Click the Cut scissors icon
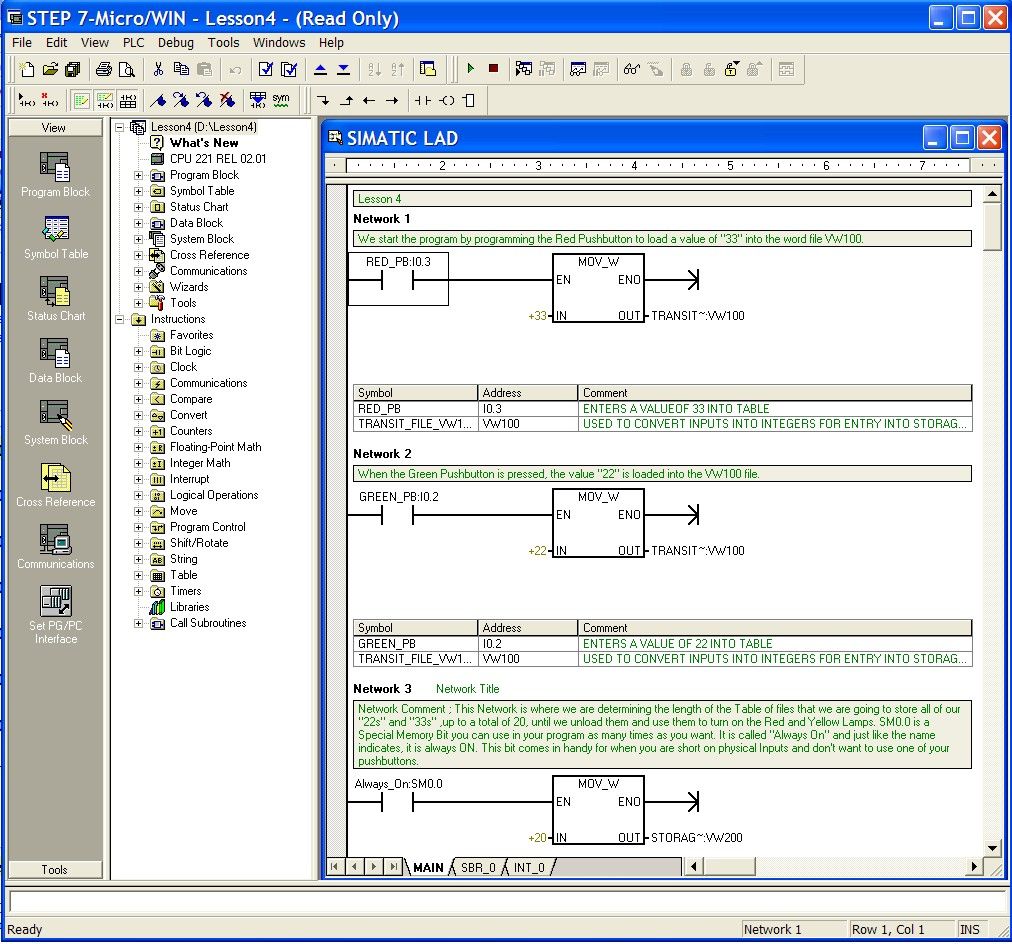Viewport: 1012px width, 944px height. 158,69
